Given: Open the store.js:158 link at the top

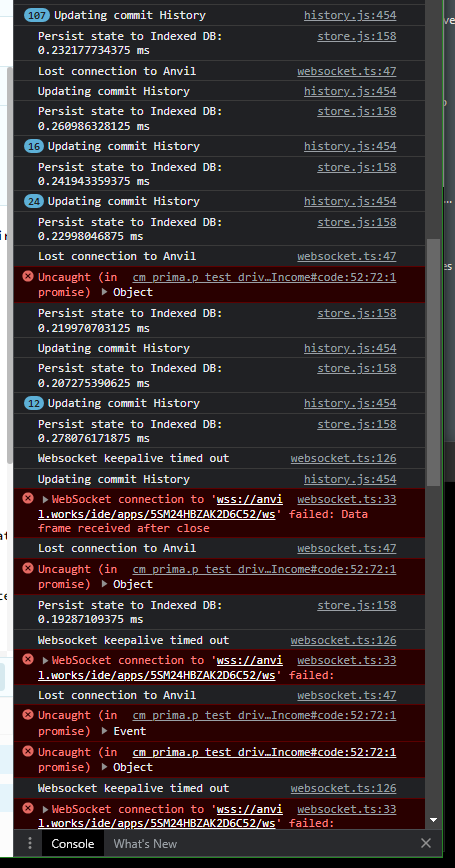Looking at the screenshot, I should [356, 37].
